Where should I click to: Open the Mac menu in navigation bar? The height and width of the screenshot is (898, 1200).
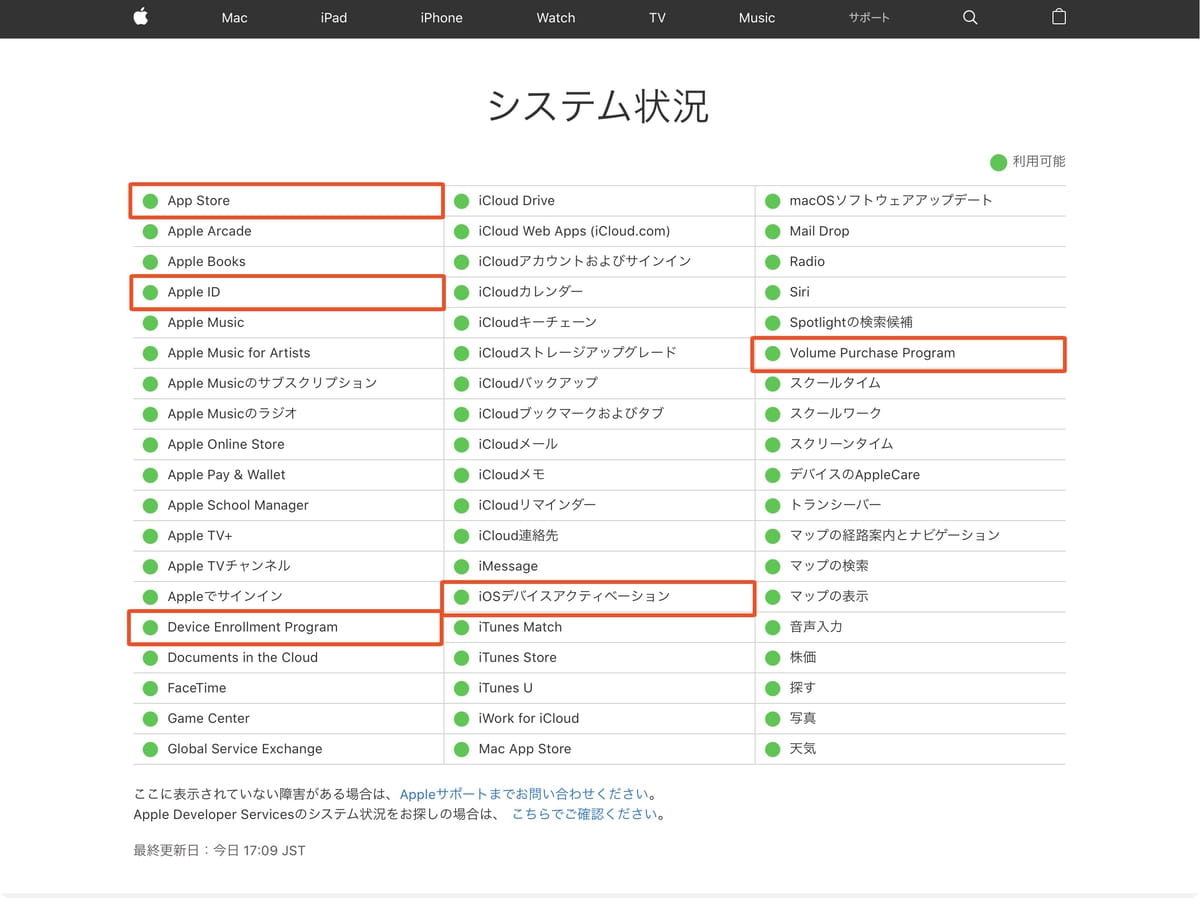click(234, 18)
